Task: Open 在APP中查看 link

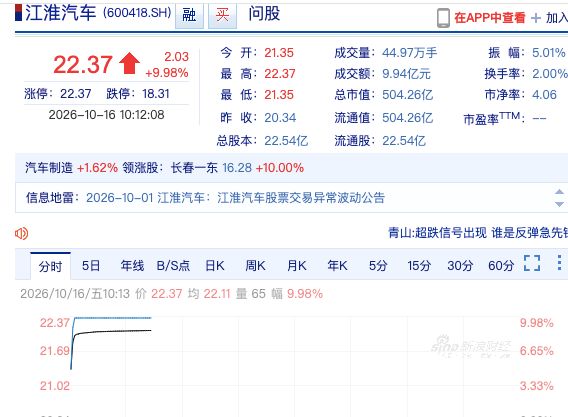Action: pos(489,17)
